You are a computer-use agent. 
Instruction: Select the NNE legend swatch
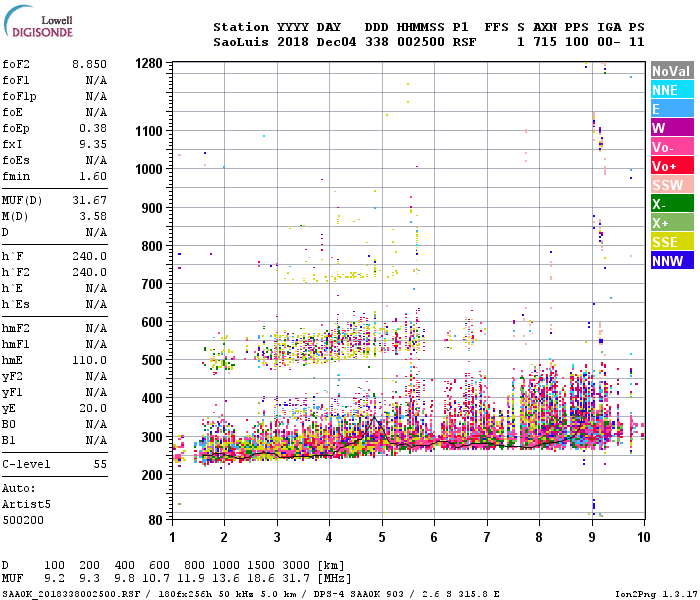click(x=672, y=90)
